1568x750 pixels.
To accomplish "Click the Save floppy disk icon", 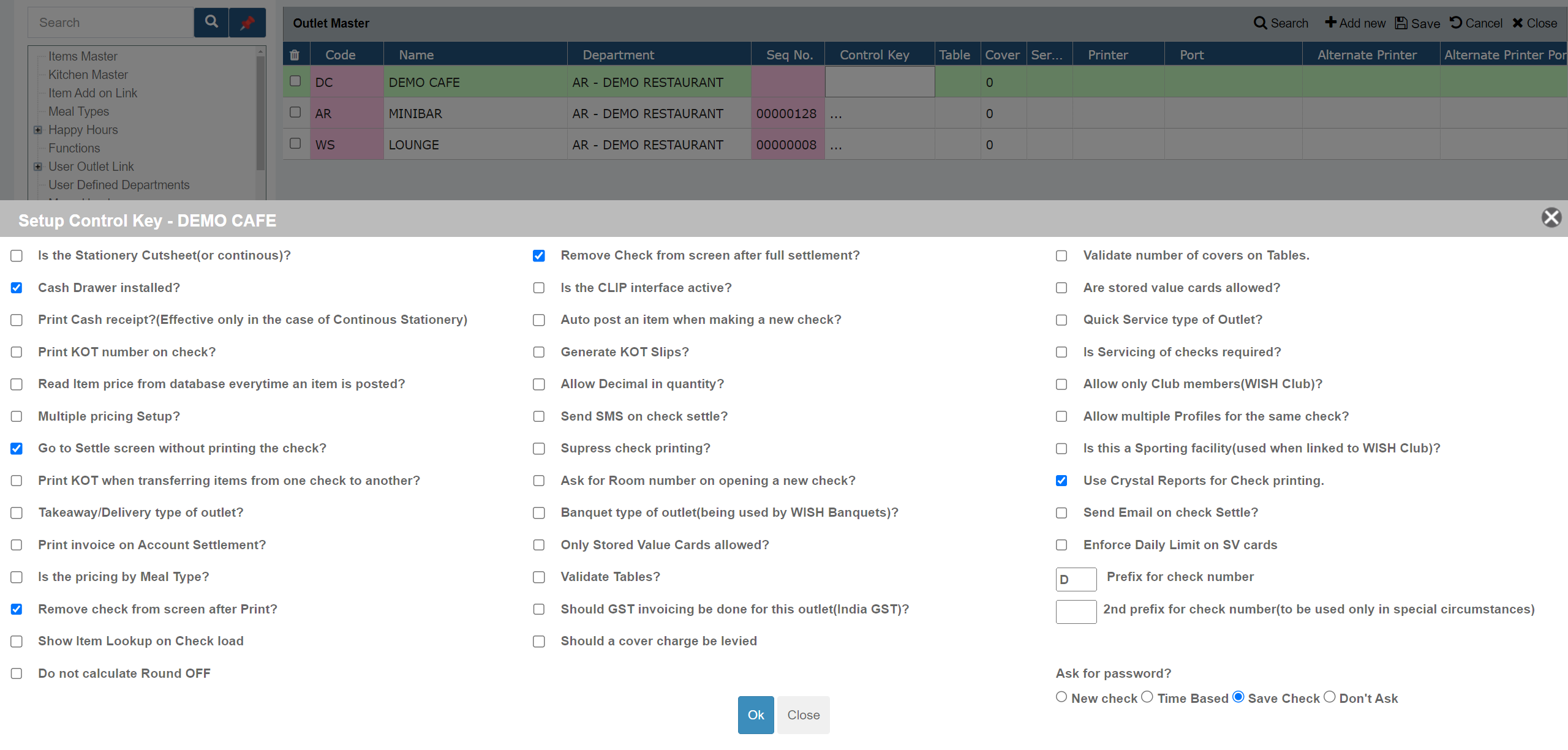I will (1401, 23).
